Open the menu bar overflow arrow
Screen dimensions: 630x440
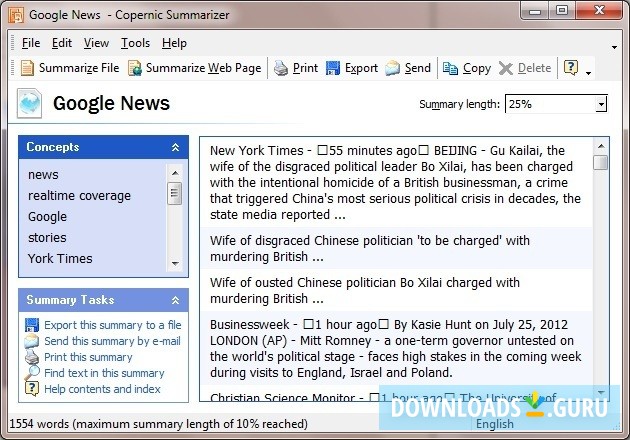click(x=614, y=47)
